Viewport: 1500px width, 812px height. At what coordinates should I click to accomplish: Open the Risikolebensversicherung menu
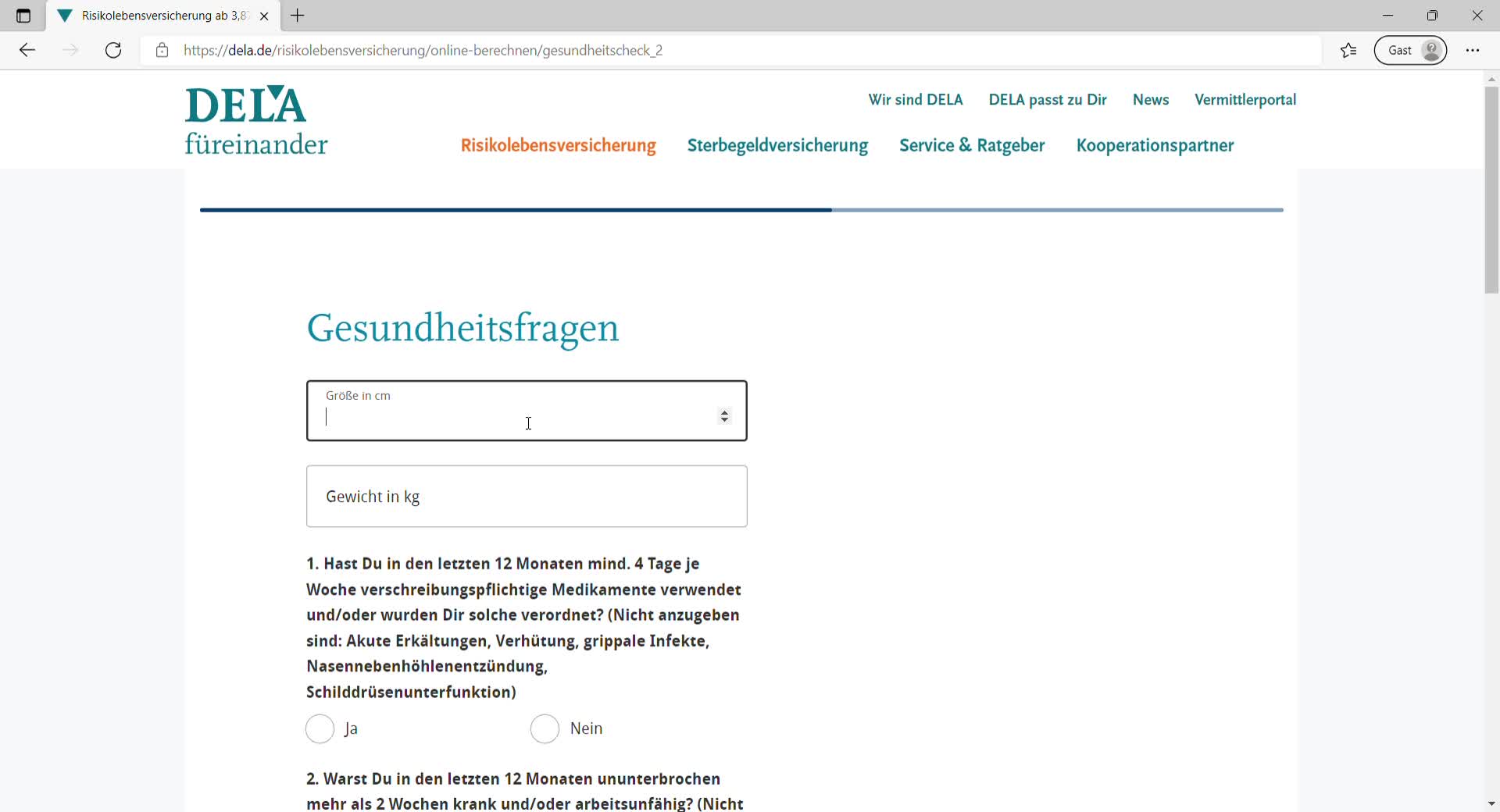[558, 145]
